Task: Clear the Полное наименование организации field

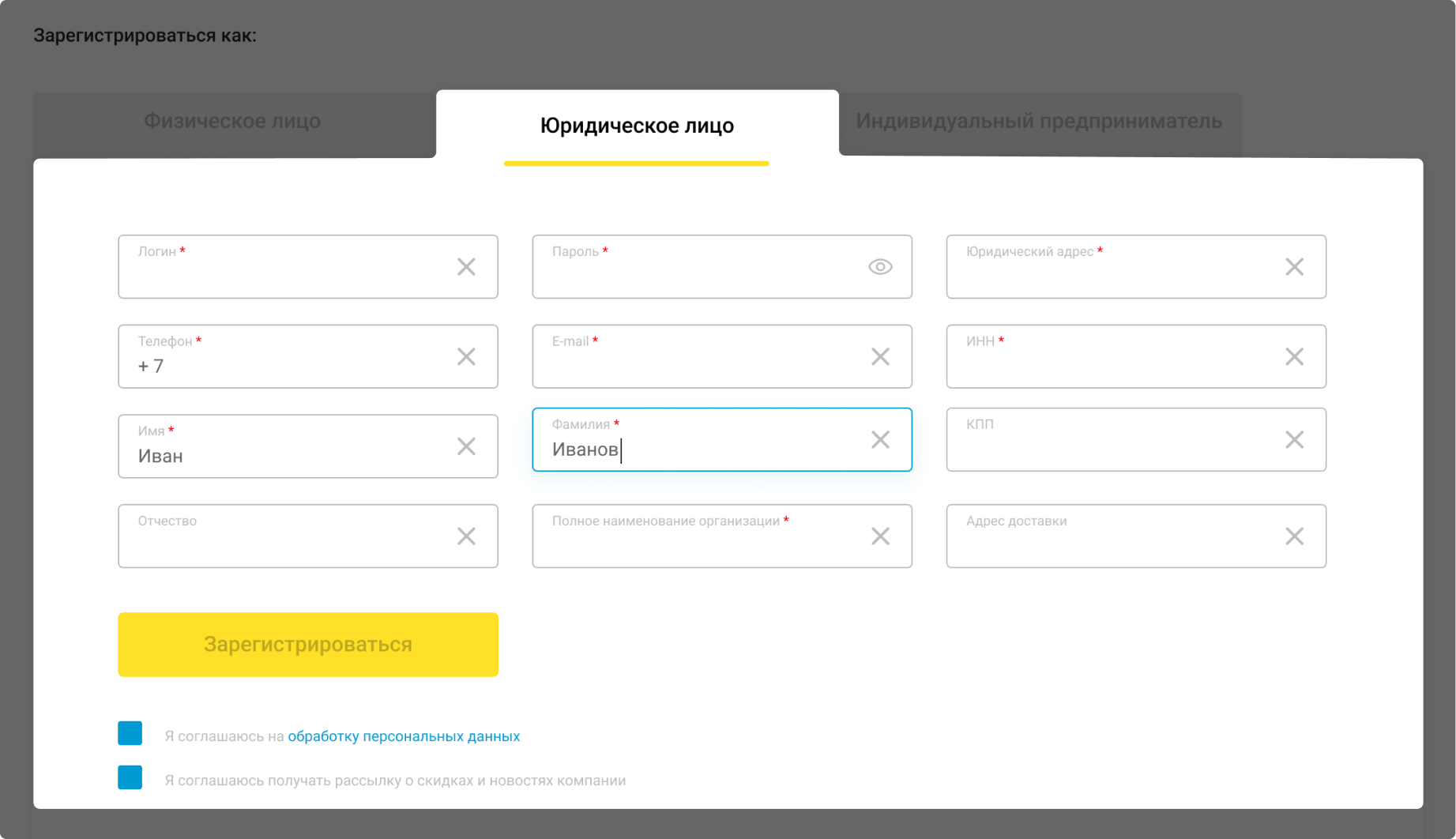Action: (x=880, y=536)
